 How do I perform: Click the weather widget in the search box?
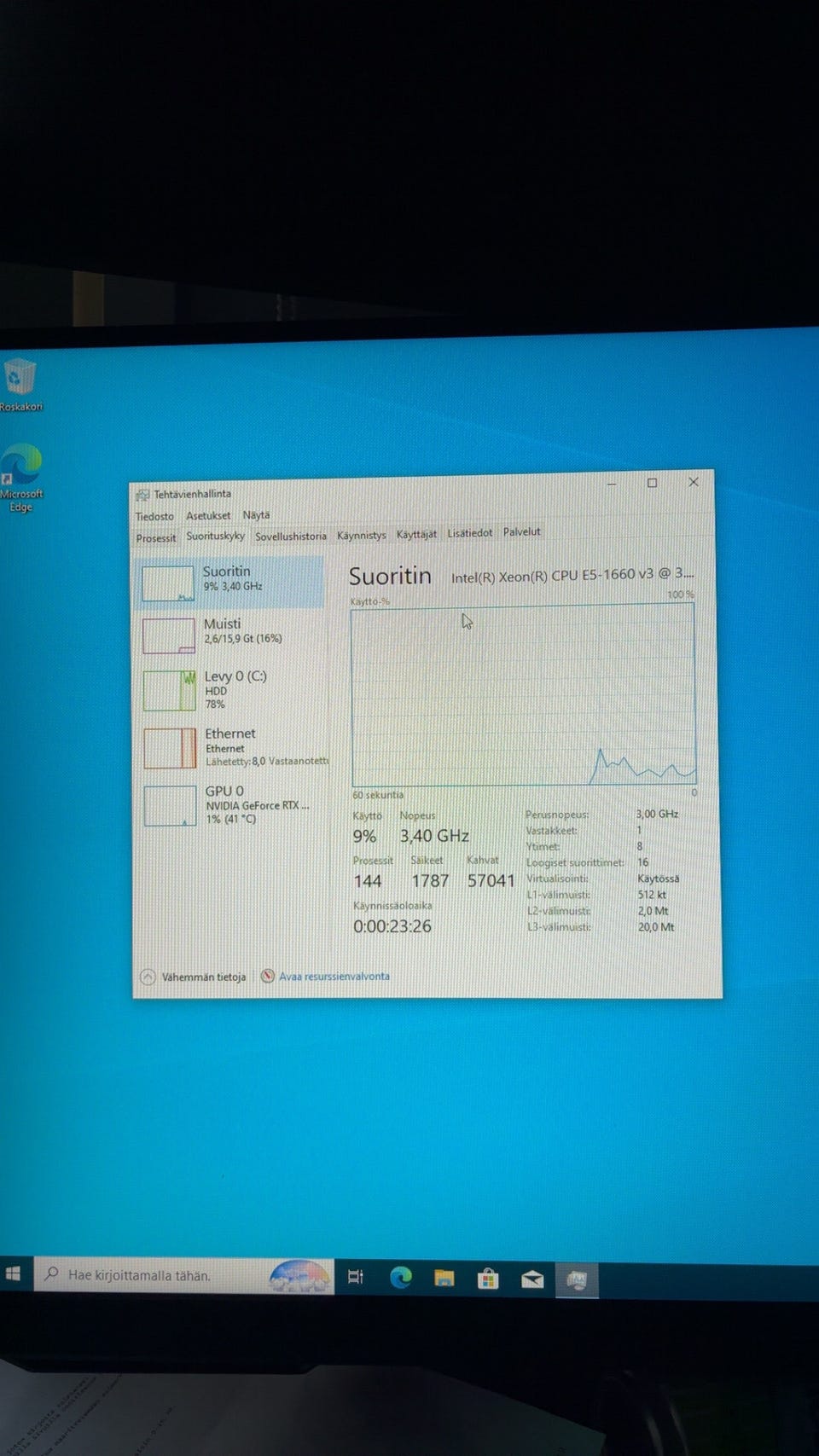(x=299, y=1276)
